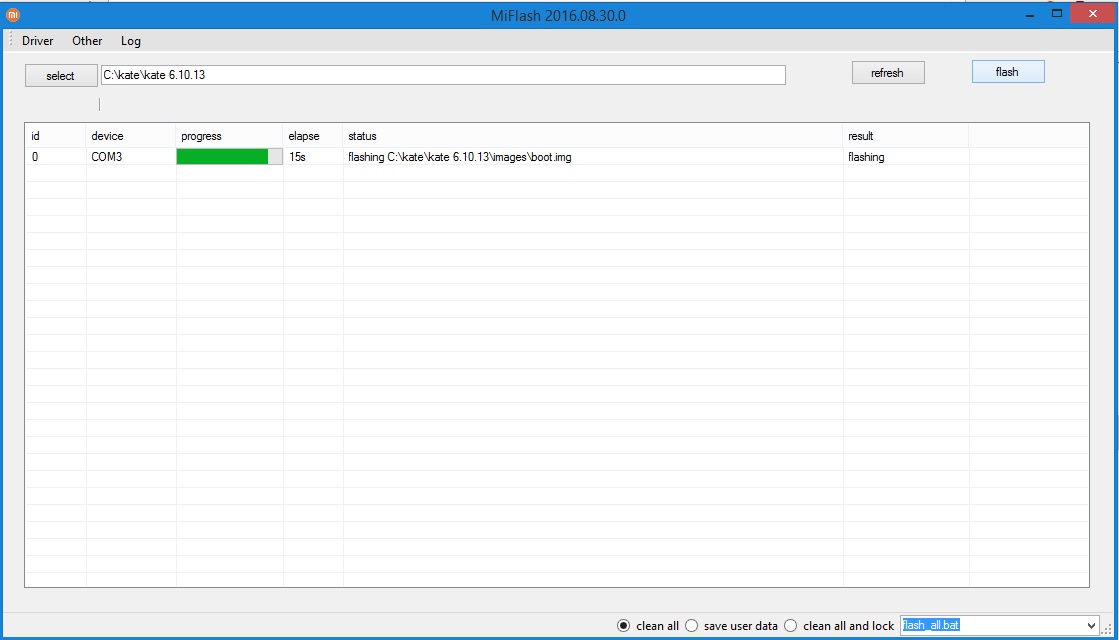Click the flashing boot.img status text
The width and height of the screenshot is (1119, 640).
[460, 156]
